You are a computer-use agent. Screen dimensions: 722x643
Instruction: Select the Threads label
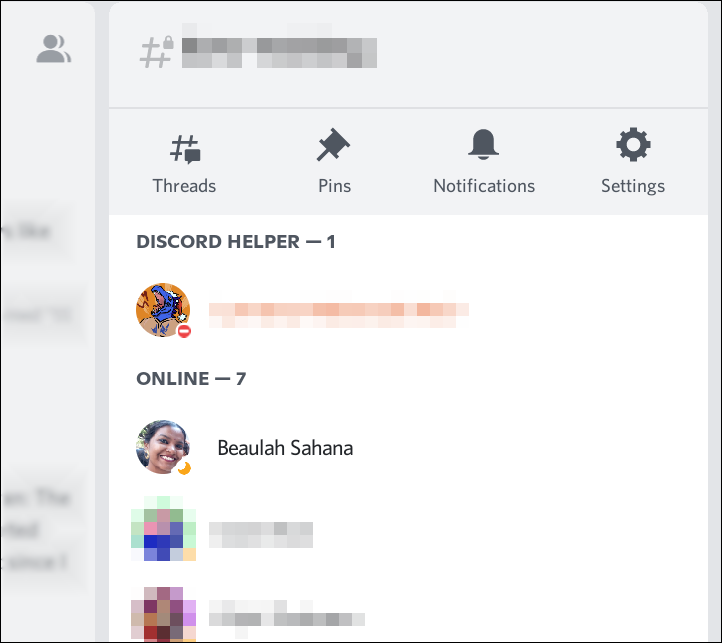click(184, 186)
